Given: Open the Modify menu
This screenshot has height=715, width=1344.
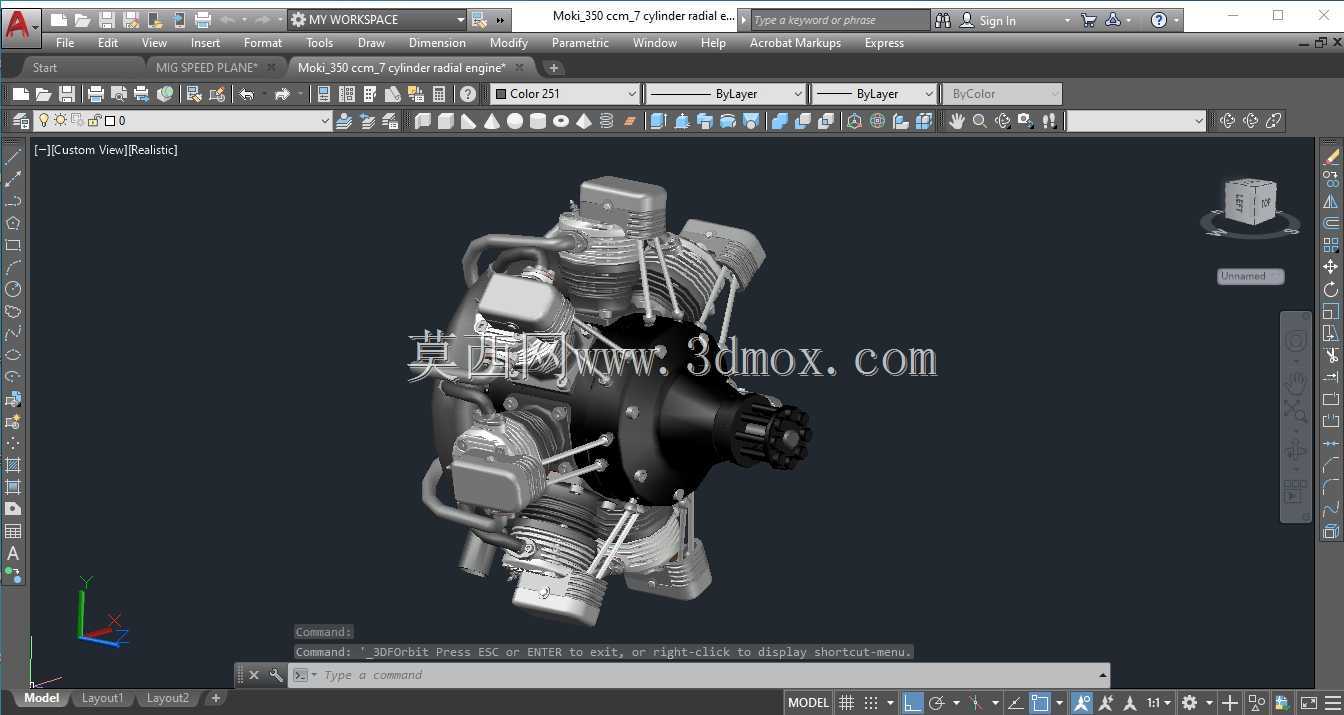Looking at the screenshot, I should (508, 43).
